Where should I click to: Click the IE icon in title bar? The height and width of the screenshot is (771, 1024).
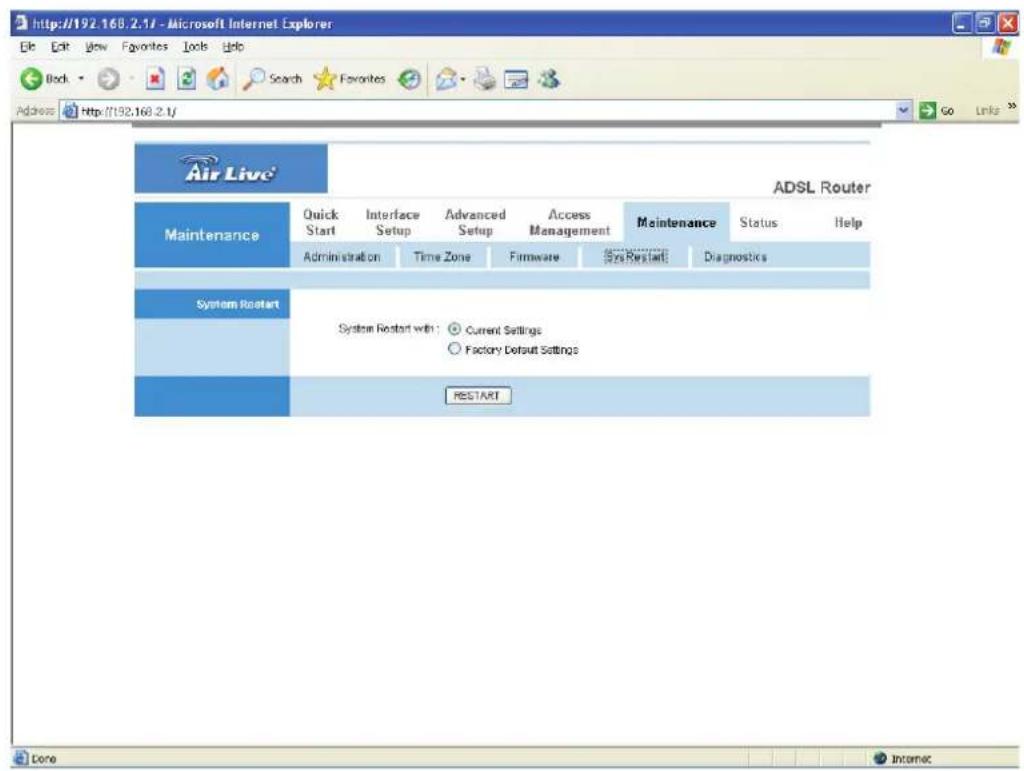click(x=22, y=24)
